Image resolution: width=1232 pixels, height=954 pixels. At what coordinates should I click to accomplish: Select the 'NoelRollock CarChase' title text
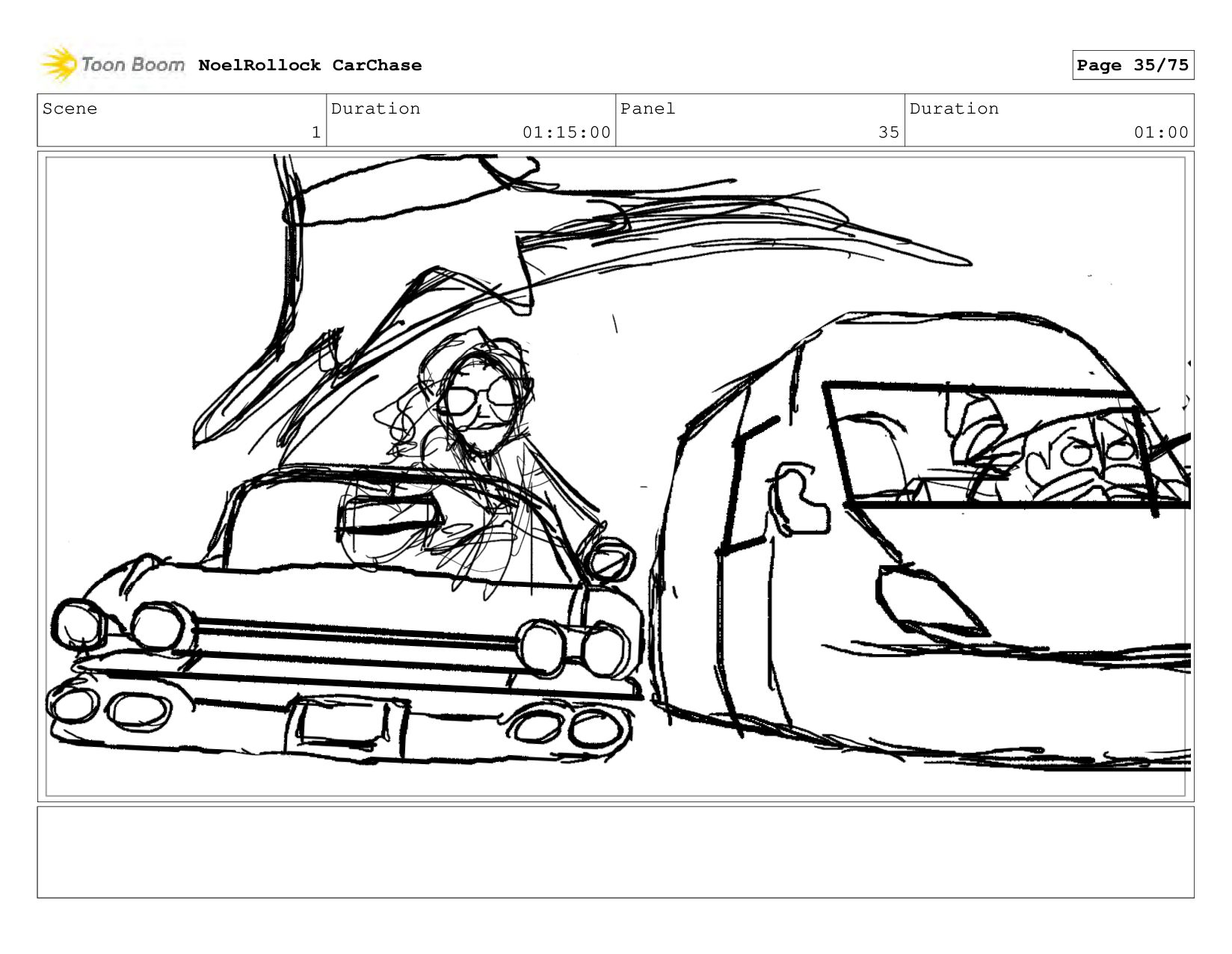point(309,65)
